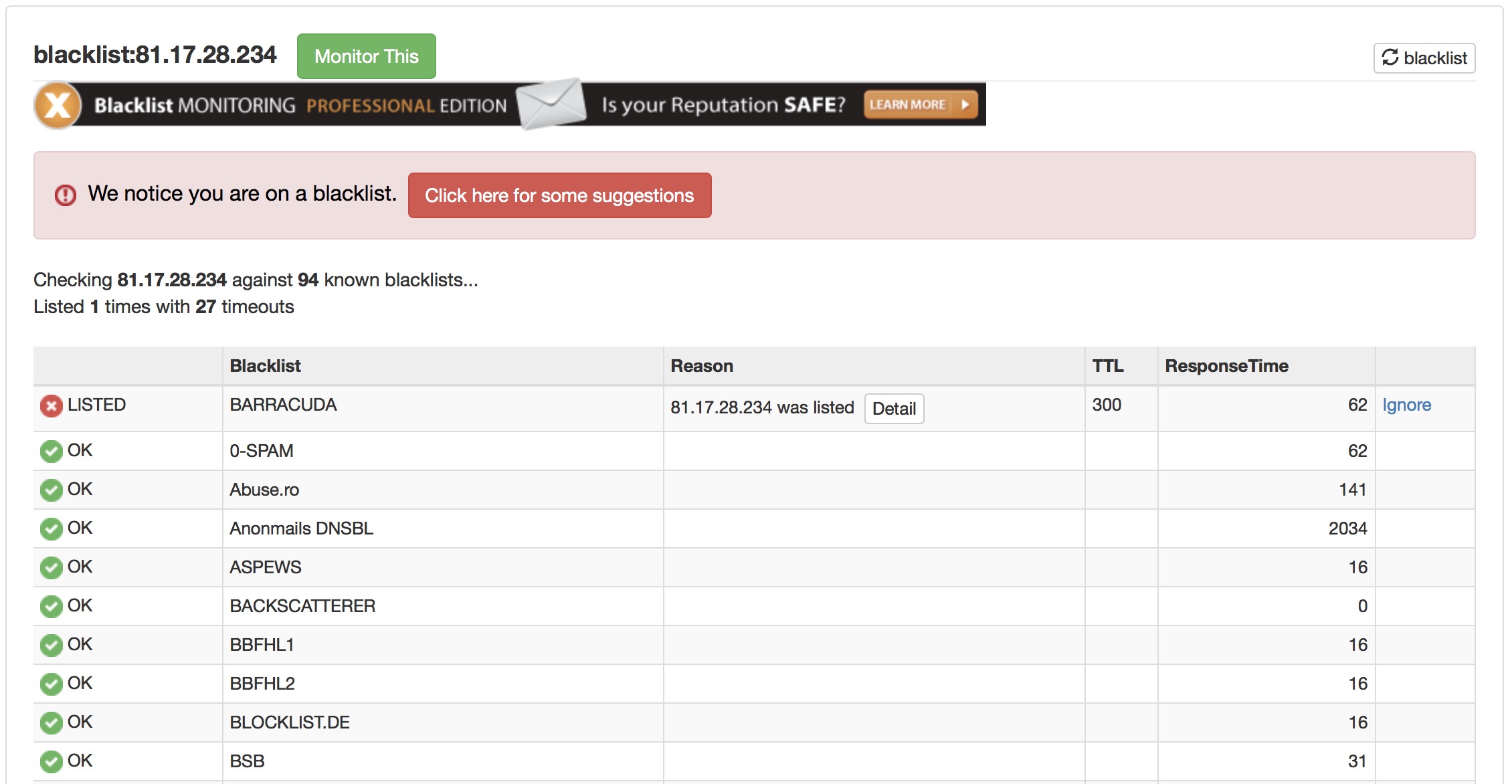Click here for some suggestions button

559,195
